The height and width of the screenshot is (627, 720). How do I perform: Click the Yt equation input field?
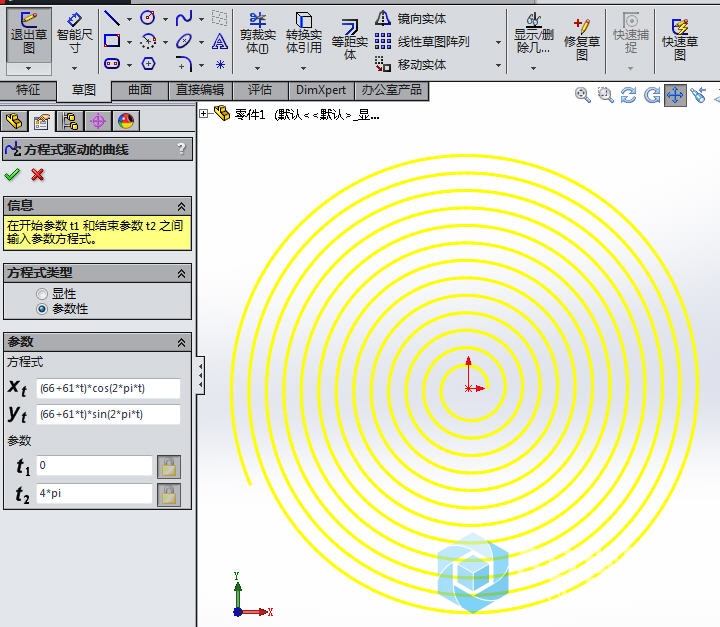tap(108, 414)
